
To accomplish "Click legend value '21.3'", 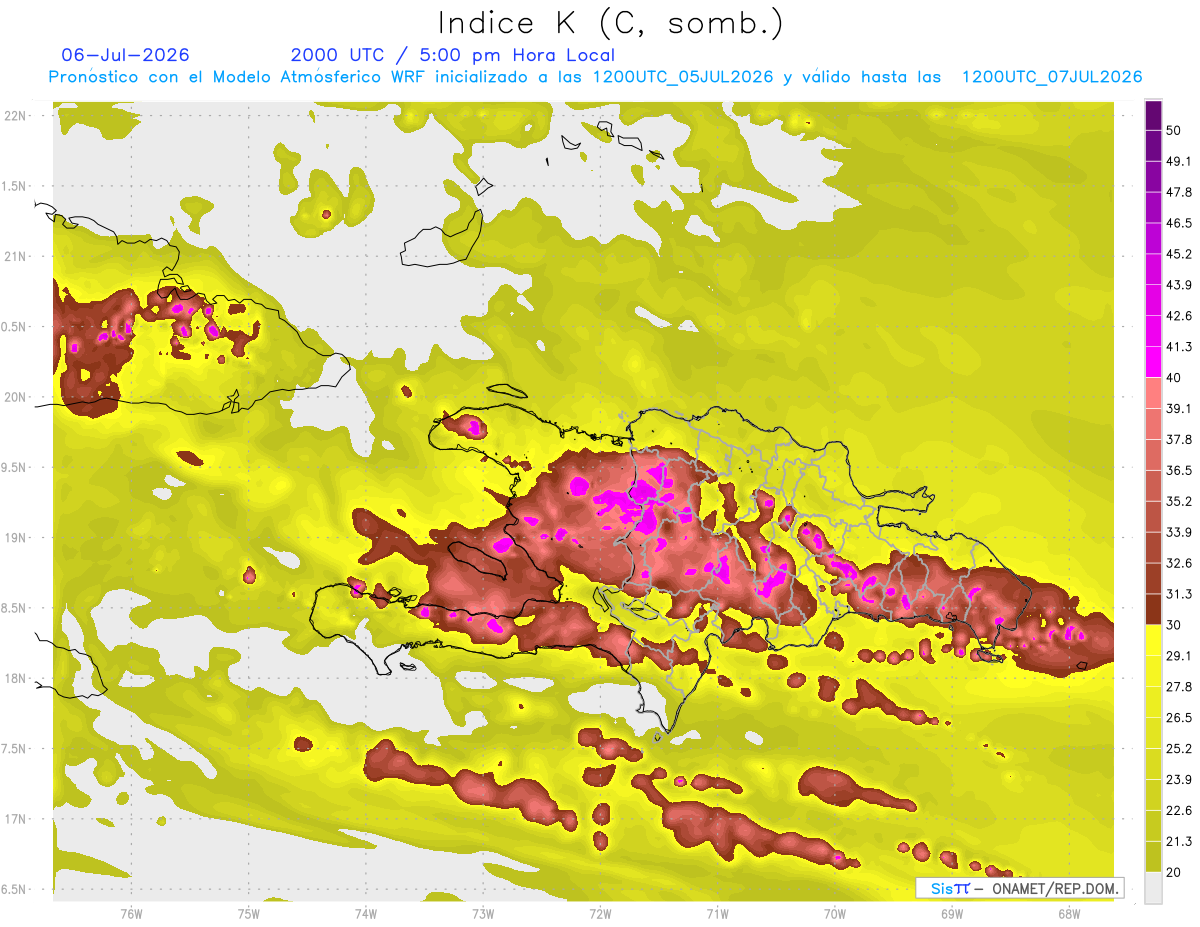I will [x=1179, y=841].
